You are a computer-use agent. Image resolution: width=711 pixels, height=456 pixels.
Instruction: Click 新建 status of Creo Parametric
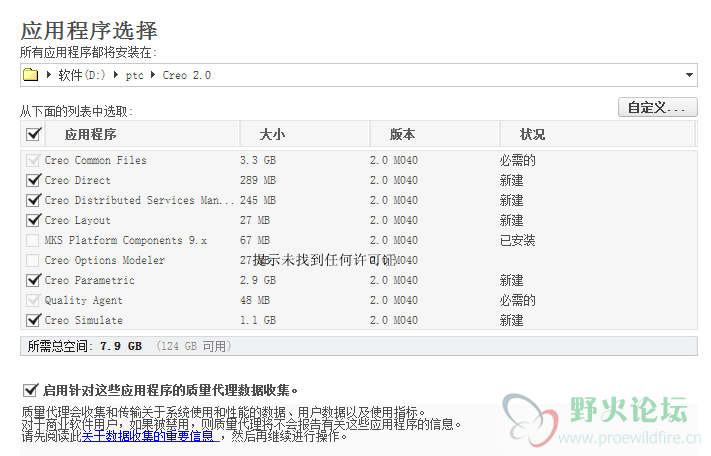pyautogui.click(x=511, y=280)
